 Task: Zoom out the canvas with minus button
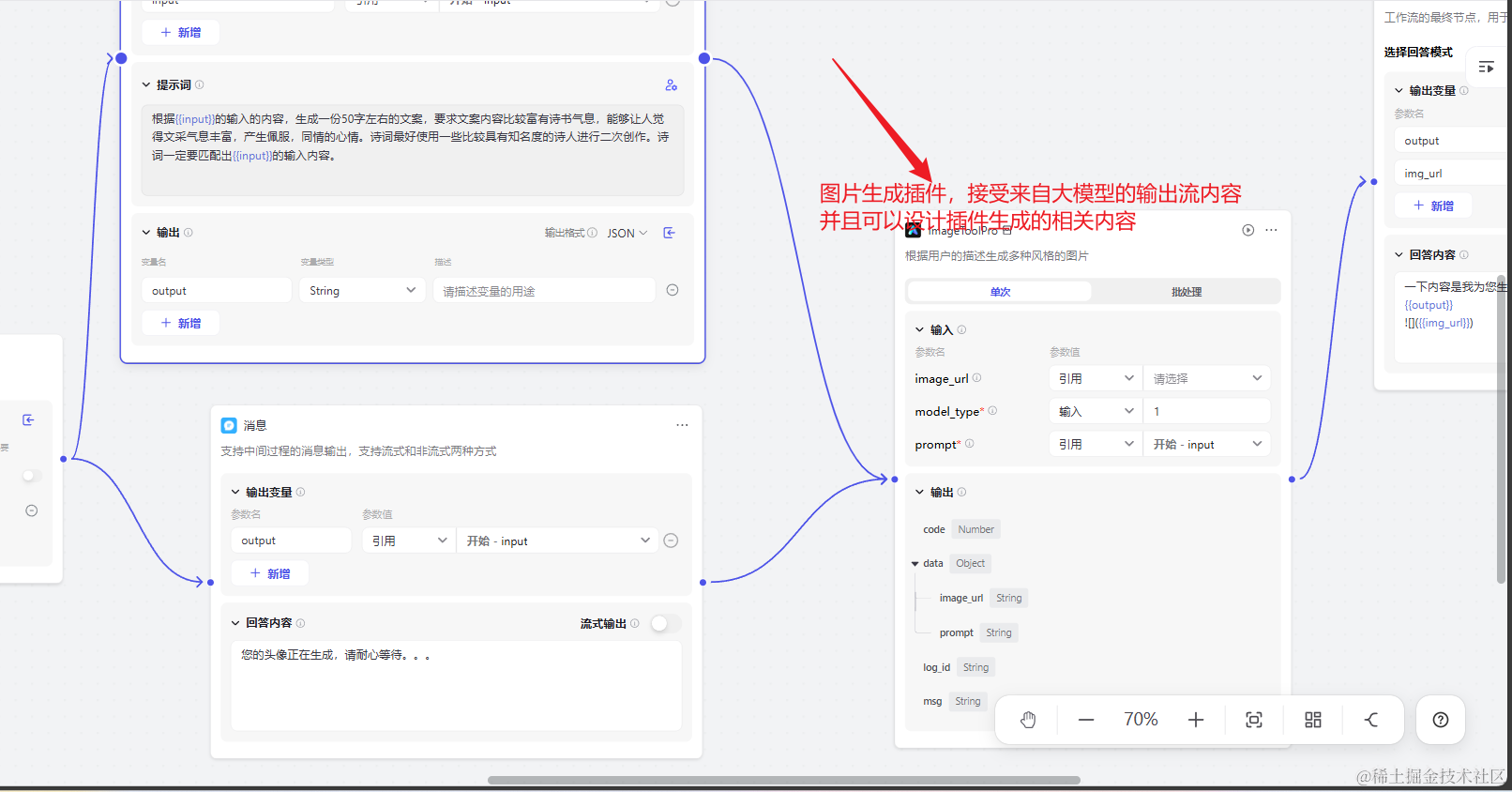tap(1086, 720)
